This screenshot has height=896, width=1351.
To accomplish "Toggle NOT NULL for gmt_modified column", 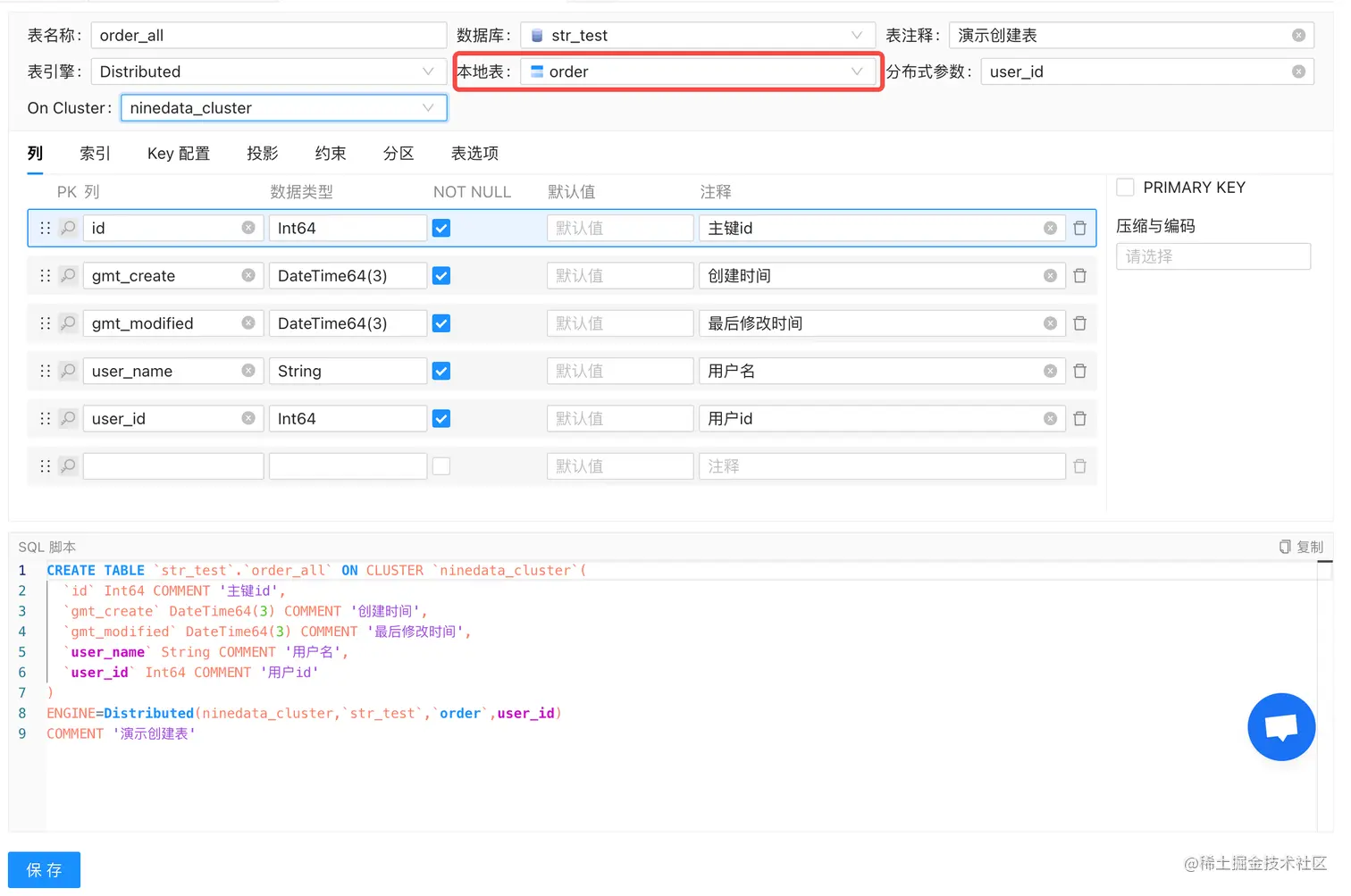I will pos(441,323).
